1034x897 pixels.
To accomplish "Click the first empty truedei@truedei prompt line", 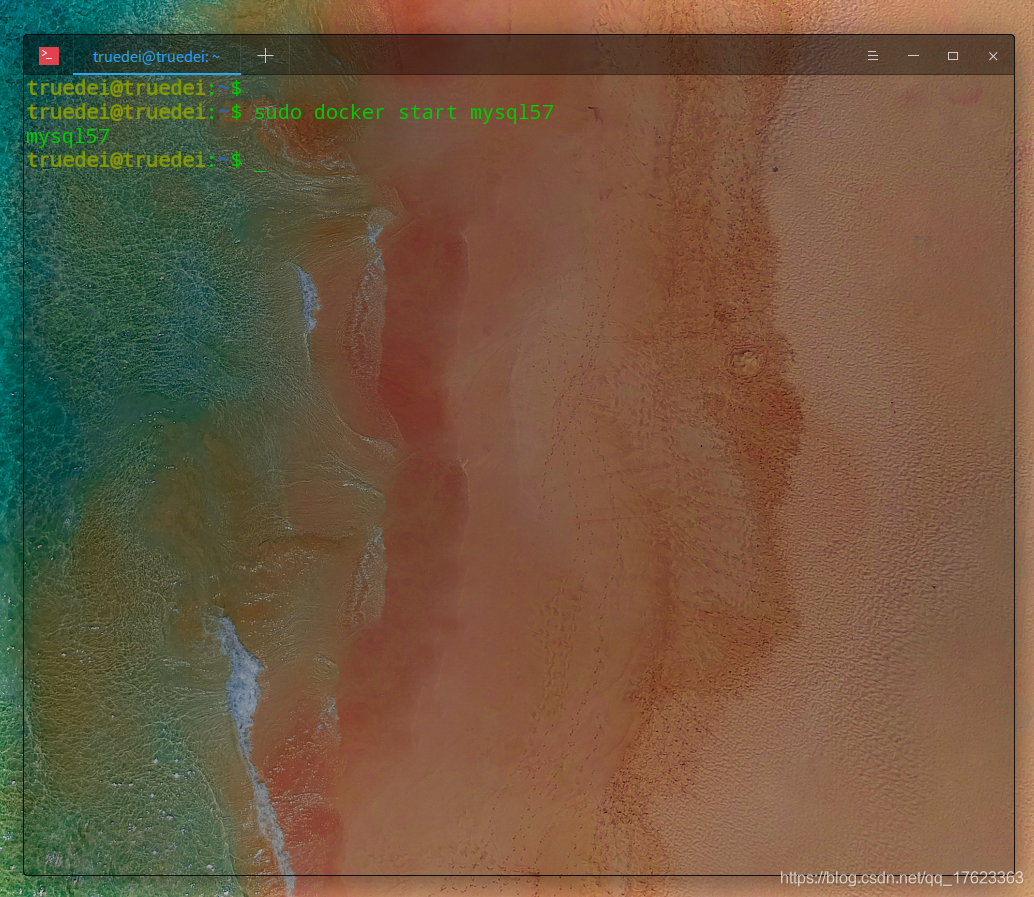I will pos(135,88).
